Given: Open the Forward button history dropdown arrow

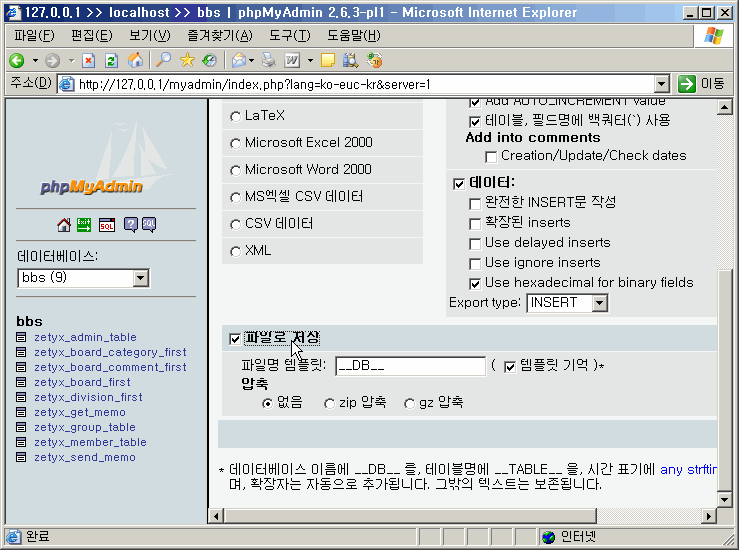Looking at the screenshot, I should 71,60.
